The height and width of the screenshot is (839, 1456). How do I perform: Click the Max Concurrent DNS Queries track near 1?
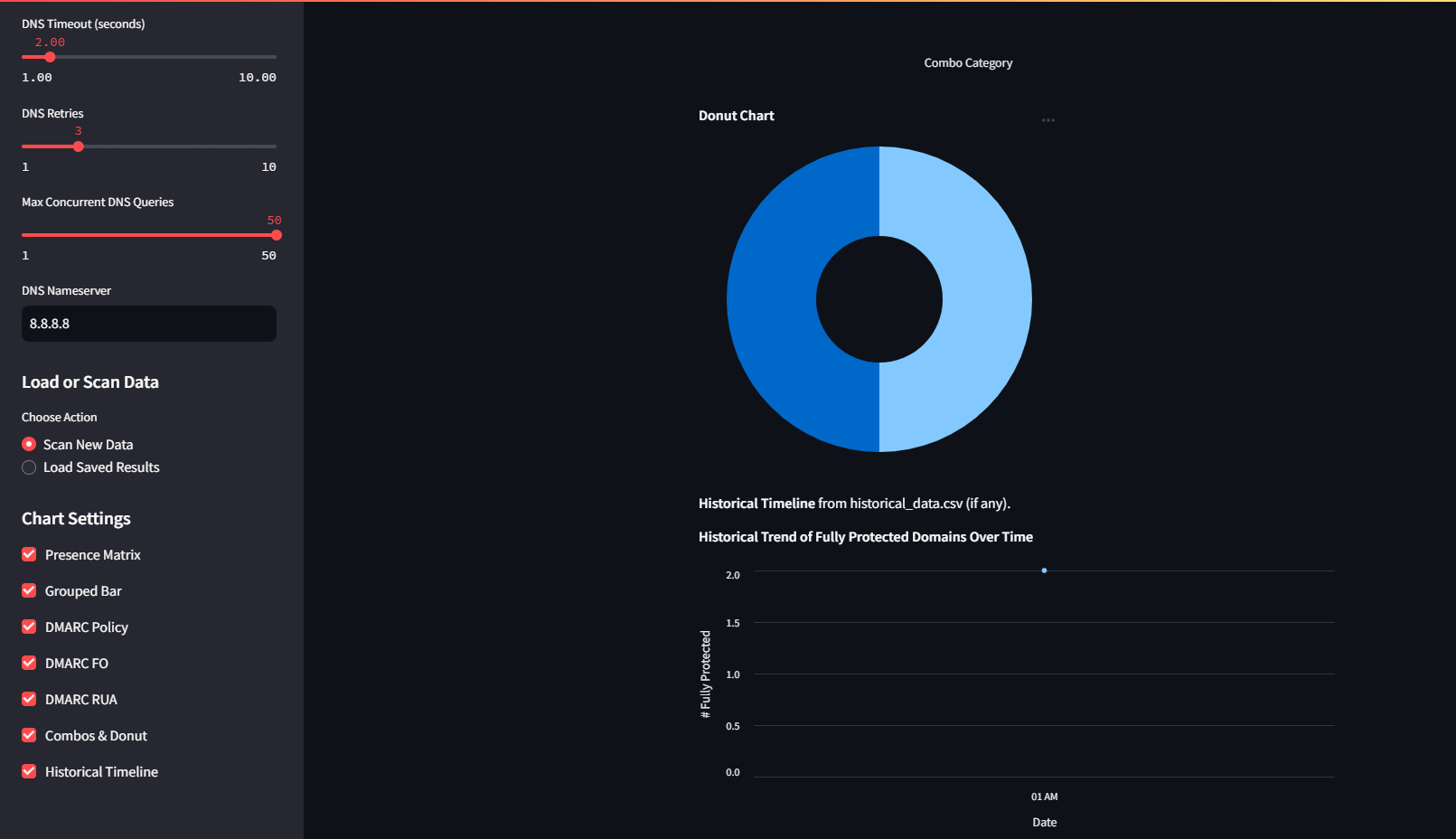tap(29, 235)
